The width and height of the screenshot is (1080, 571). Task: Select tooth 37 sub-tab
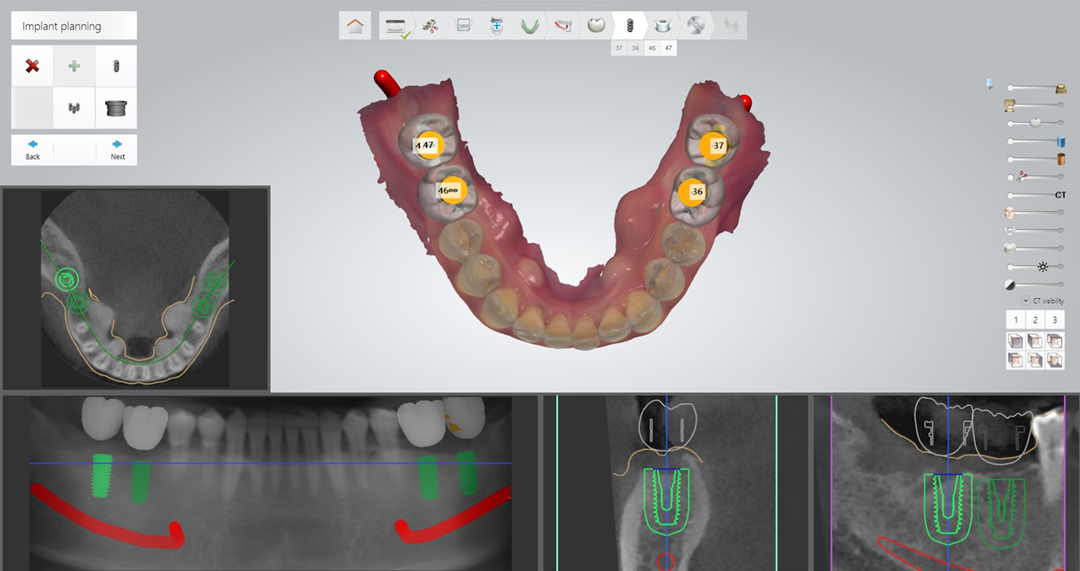[619, 48]
